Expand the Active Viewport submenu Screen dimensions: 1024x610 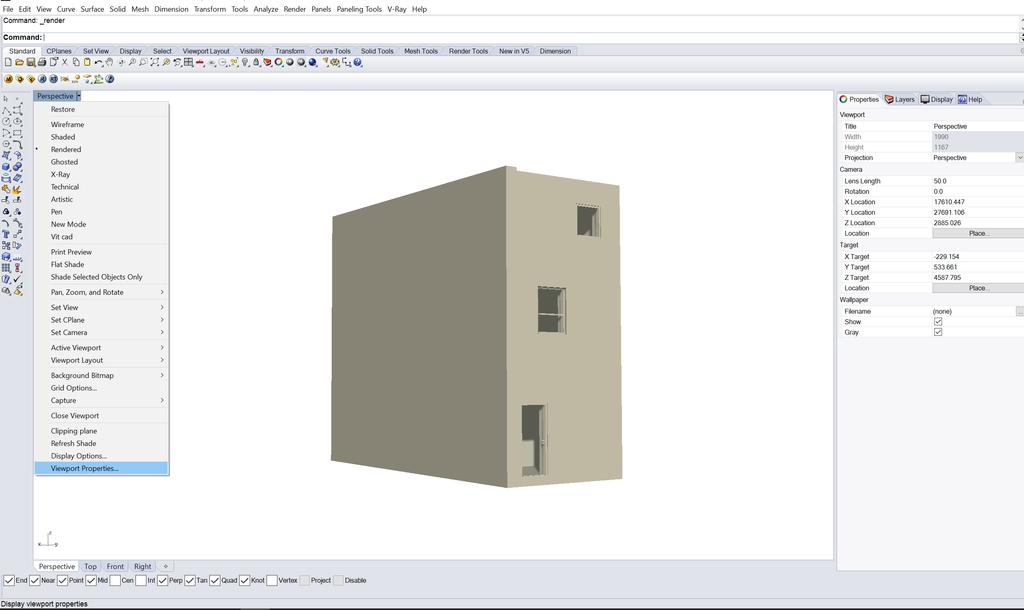(101, 347)
